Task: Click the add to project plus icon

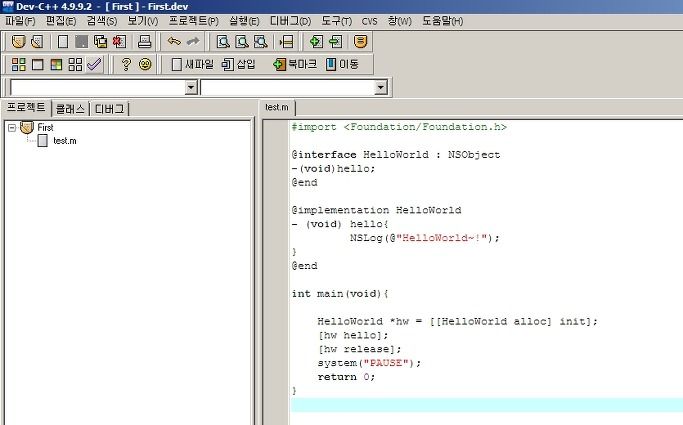Action: (316, 41)
